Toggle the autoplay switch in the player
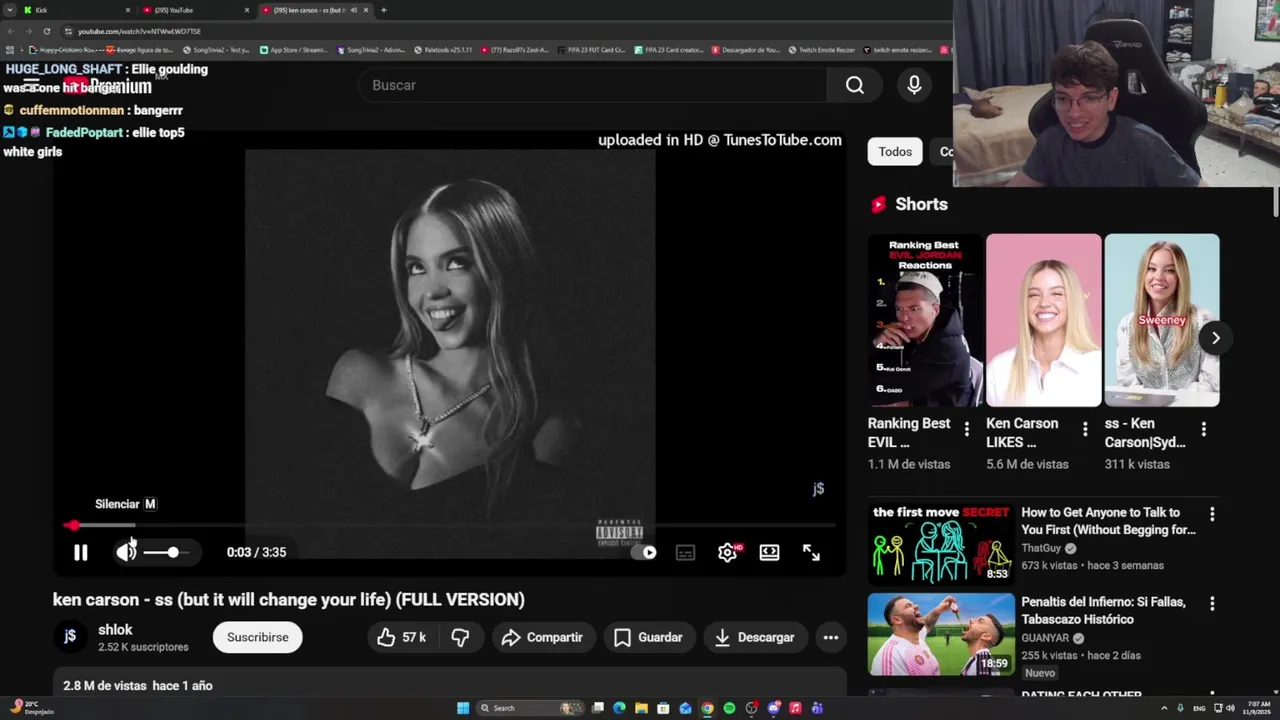The height and width of the screenshot is (720, 1280). coord(645,552)
